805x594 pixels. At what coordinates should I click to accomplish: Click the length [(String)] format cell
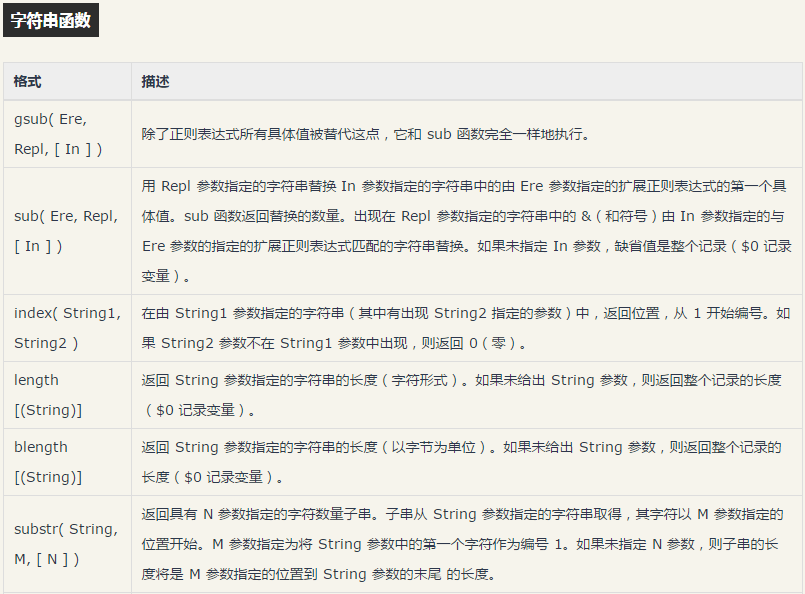click(x=67, y=395)
